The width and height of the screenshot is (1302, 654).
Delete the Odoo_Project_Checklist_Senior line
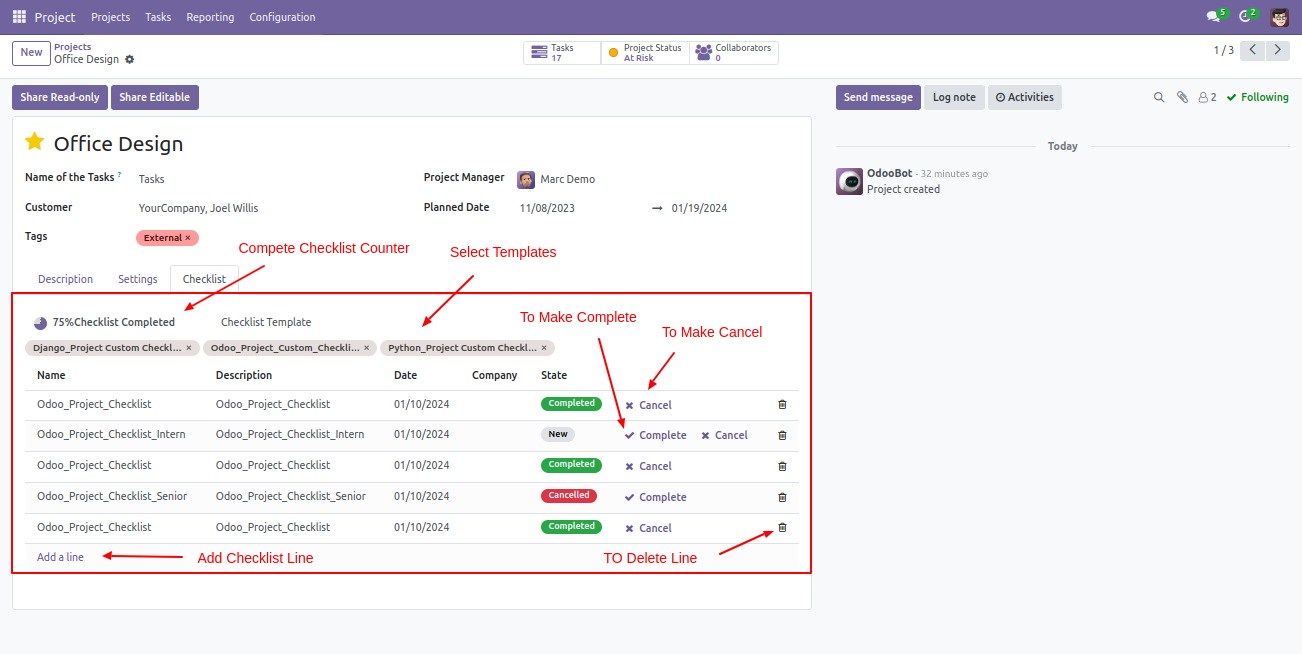[782, 497]
